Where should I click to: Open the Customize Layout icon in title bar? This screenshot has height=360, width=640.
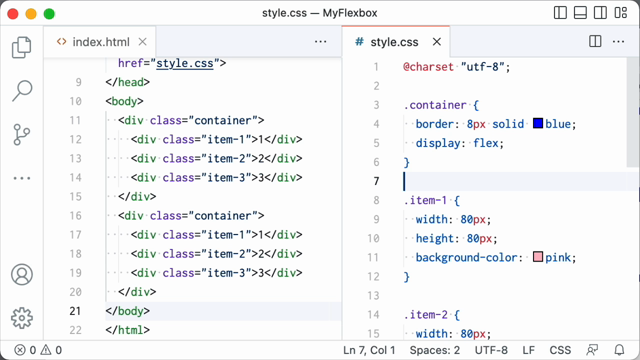[620, 13]
